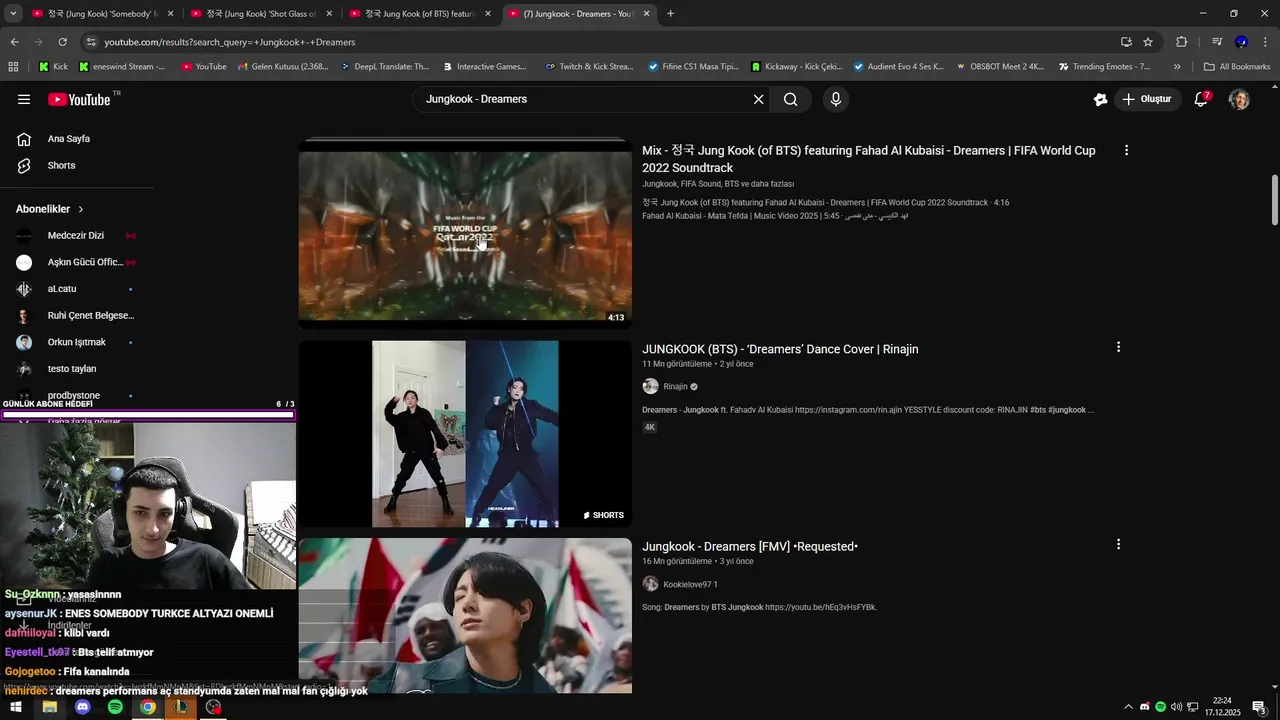This screenshot has height=720, width=1280.
Task: Switch to Jung Kook (of BTS) featuring tab
Action: [x=420, y=14]
